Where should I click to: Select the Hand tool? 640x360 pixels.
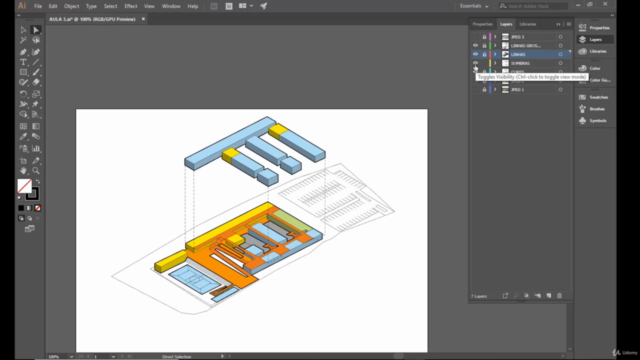[x=23, y=171]
